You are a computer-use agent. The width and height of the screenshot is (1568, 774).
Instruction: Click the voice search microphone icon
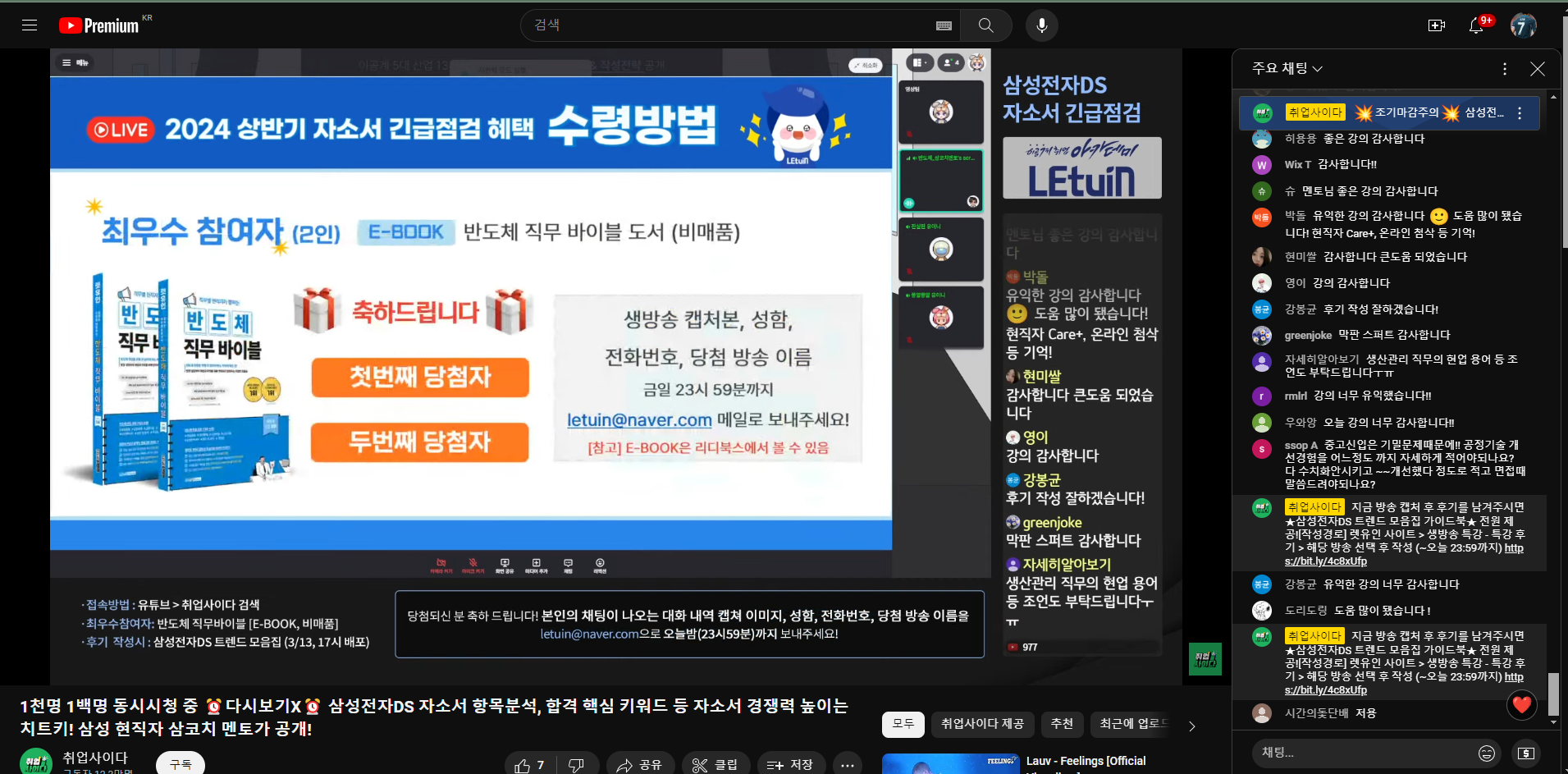tap(1041, 25)
